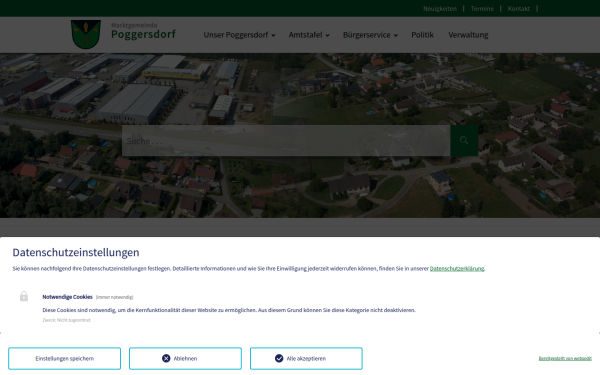Click the Poggersdorf coat of arms logo
Screen dimensions: 600x375
[86, 34]
